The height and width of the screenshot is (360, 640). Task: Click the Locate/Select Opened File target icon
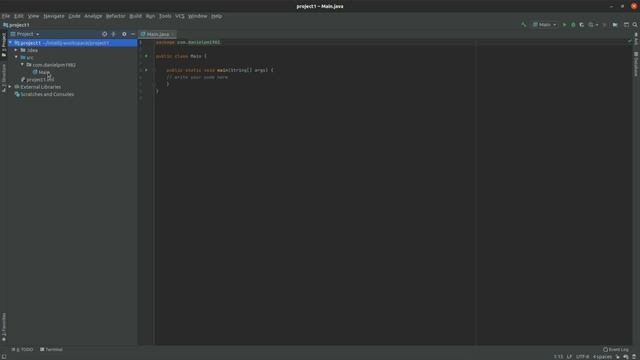tap(104, 34)
